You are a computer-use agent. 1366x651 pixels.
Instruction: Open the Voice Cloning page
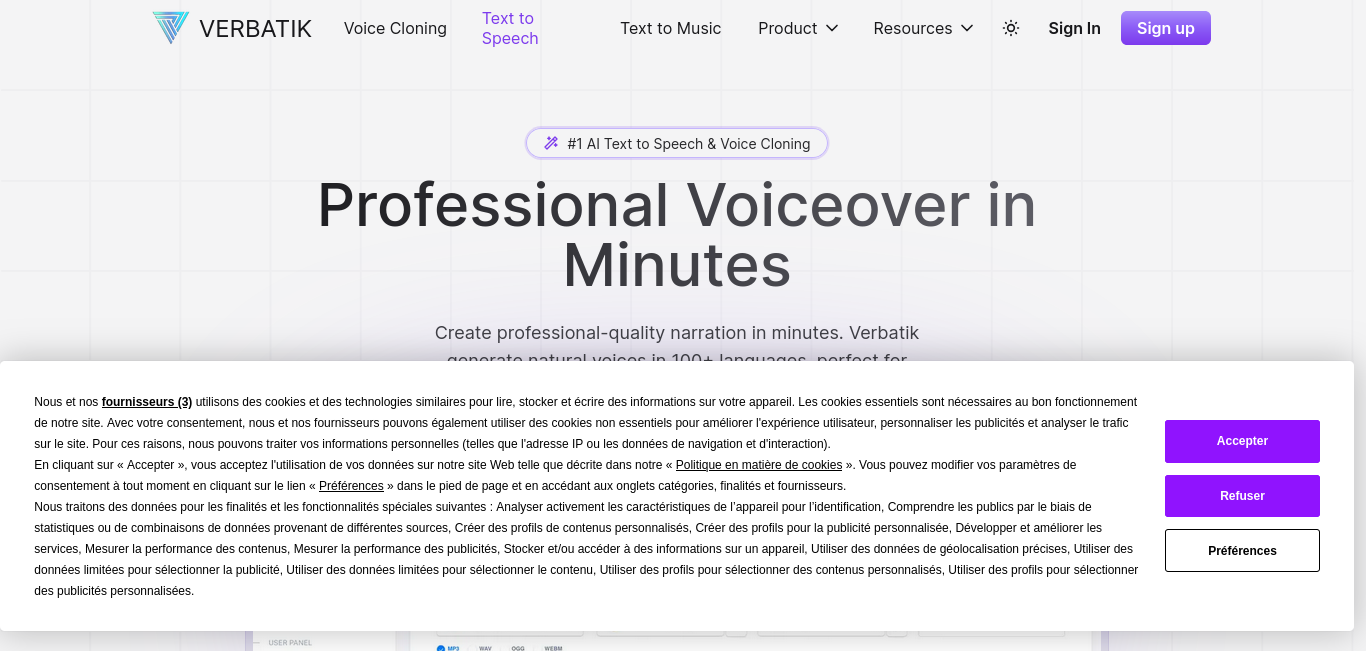click(395, 28)
